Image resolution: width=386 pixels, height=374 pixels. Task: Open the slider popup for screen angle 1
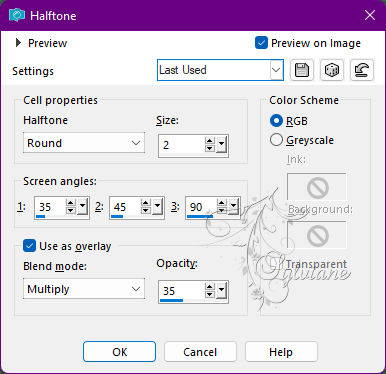(82, 207)
